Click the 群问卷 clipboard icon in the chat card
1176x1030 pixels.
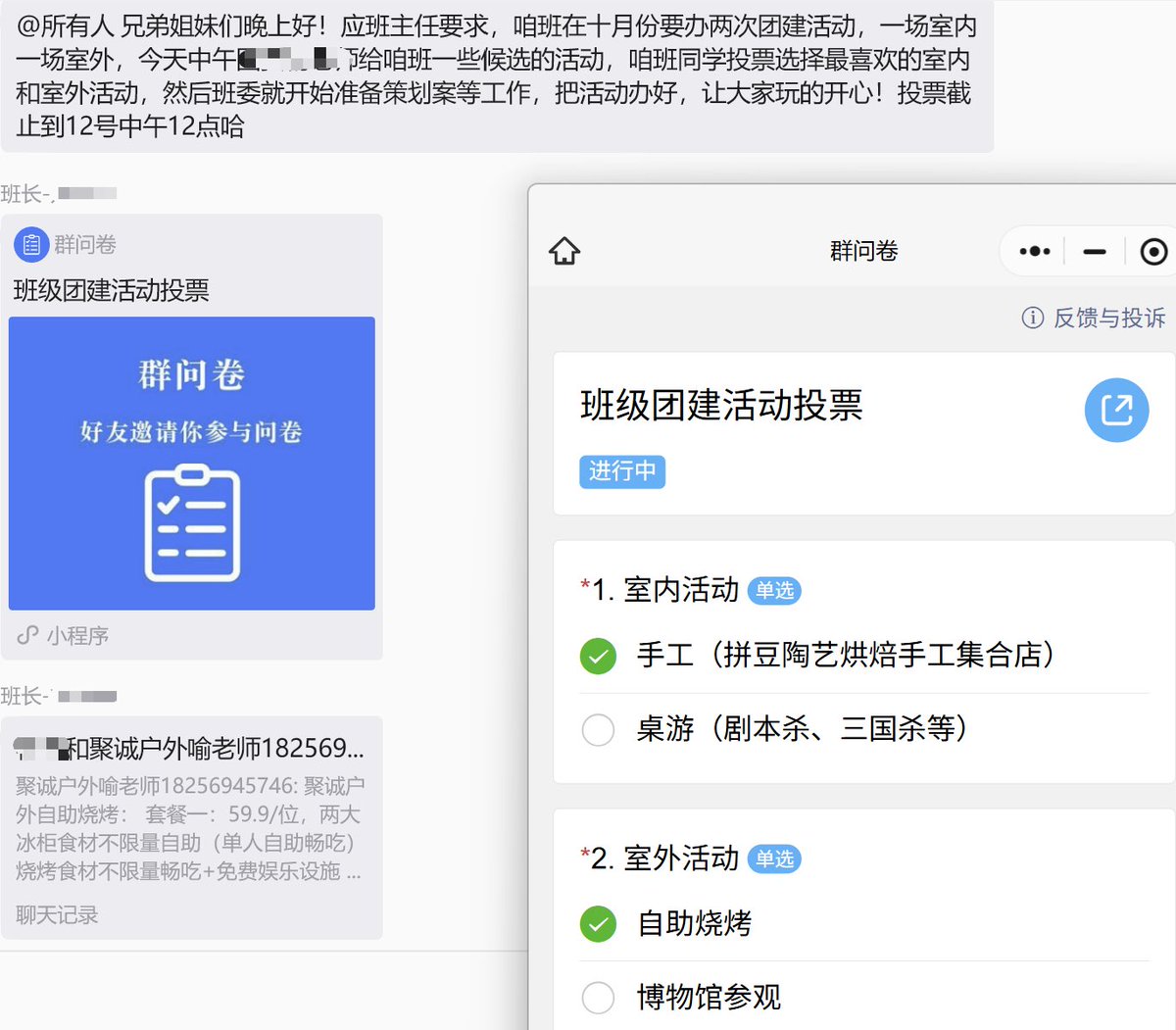click(x=31, y=244)
